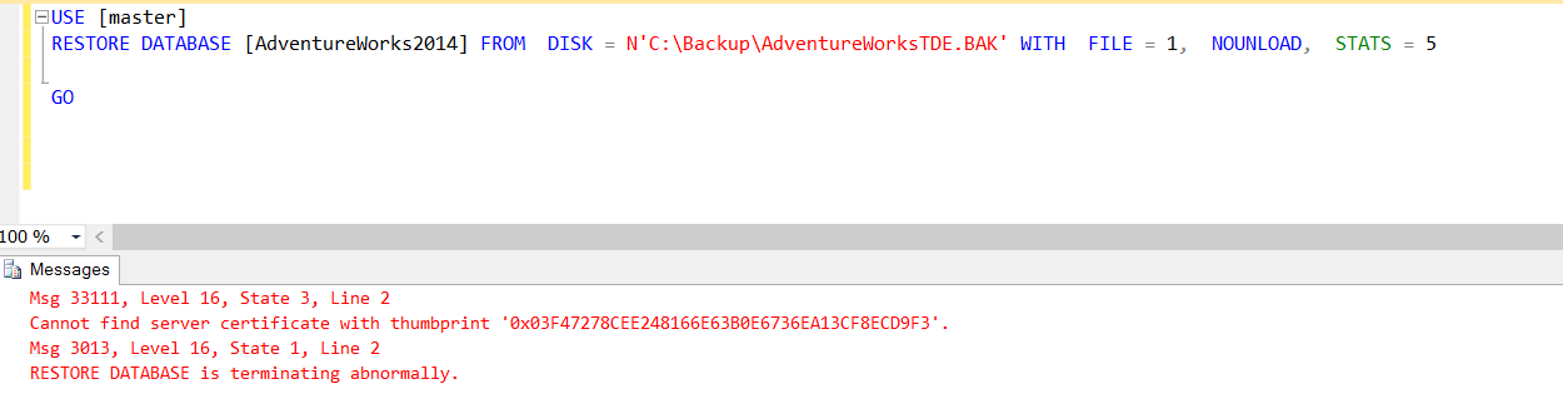The image size is (1563, 404).
Task: Click the yellow change-tracking margin of the editor
Action: [x=26, y=97]
